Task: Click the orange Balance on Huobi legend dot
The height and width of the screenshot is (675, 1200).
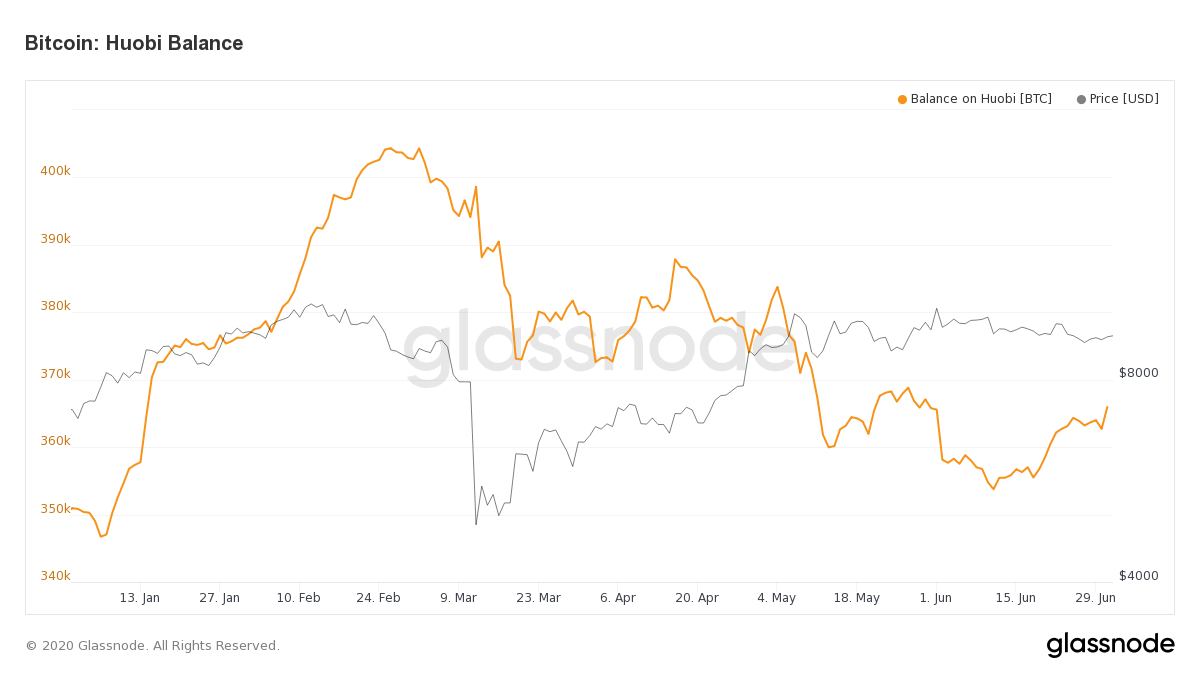Action: [x=902, y=99]
